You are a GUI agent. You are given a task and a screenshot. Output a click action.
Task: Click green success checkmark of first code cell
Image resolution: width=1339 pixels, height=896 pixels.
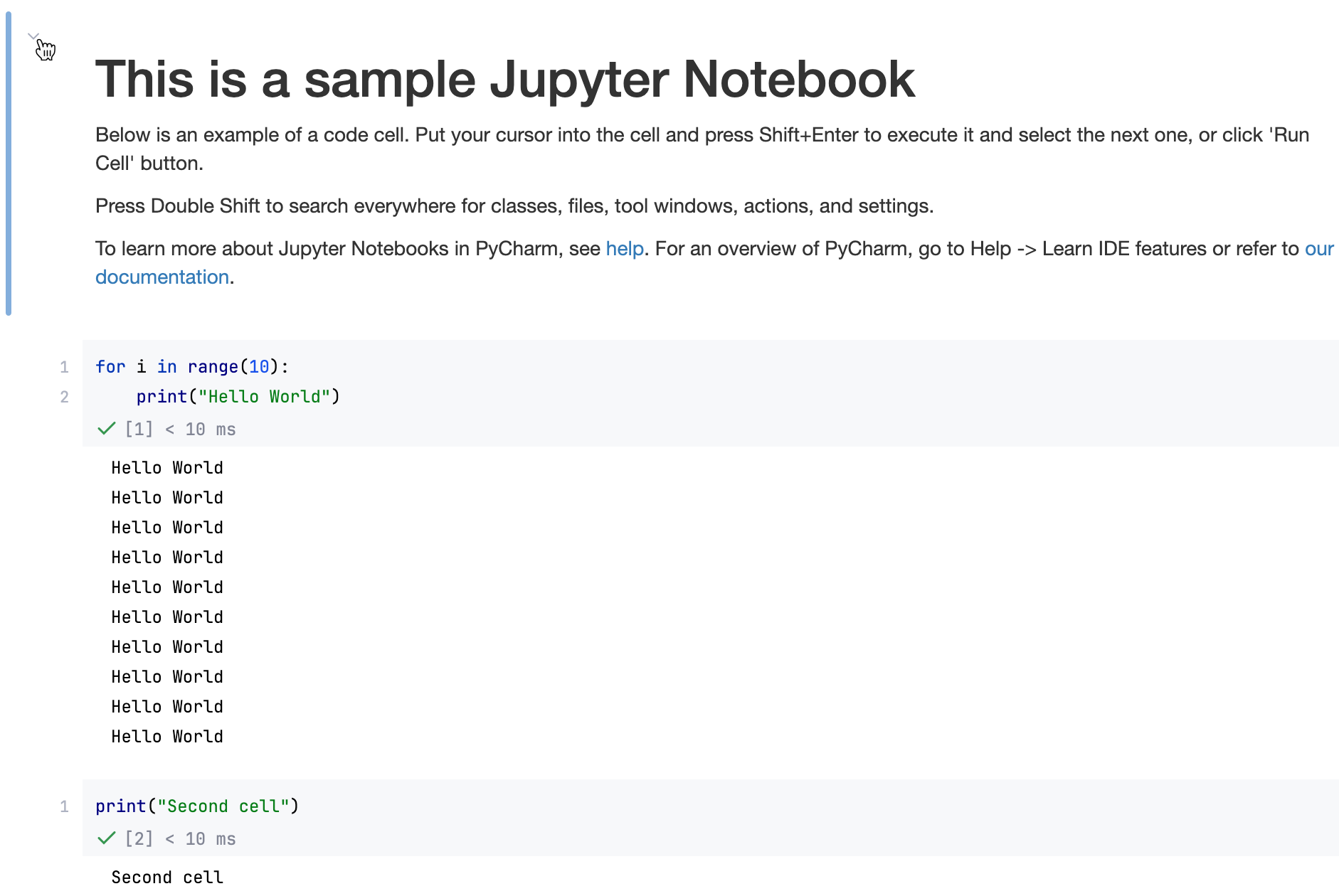tap(106, 428)
